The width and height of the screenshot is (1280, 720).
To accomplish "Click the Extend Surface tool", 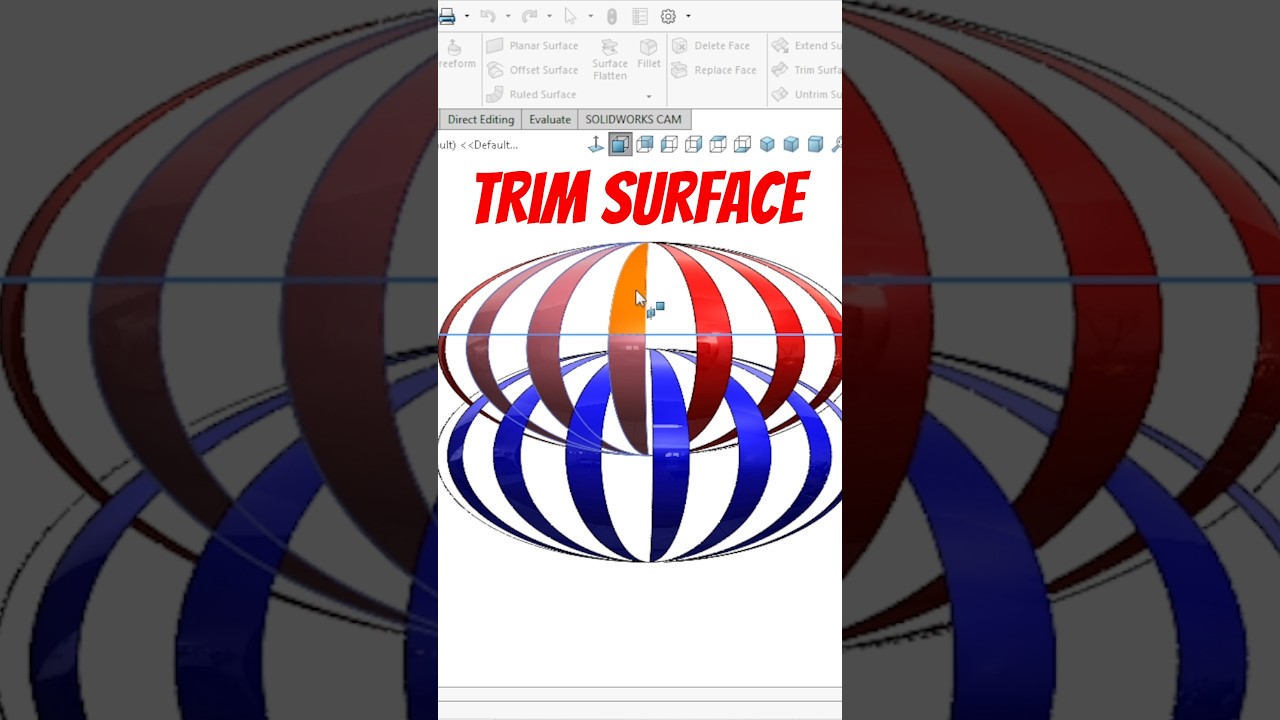I will click(x=806, y=46).
